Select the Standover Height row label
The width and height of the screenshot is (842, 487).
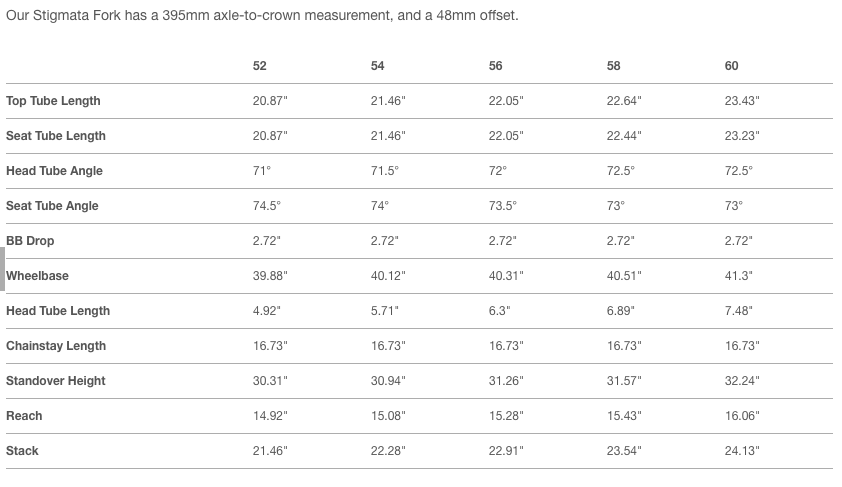coord(56,381)
